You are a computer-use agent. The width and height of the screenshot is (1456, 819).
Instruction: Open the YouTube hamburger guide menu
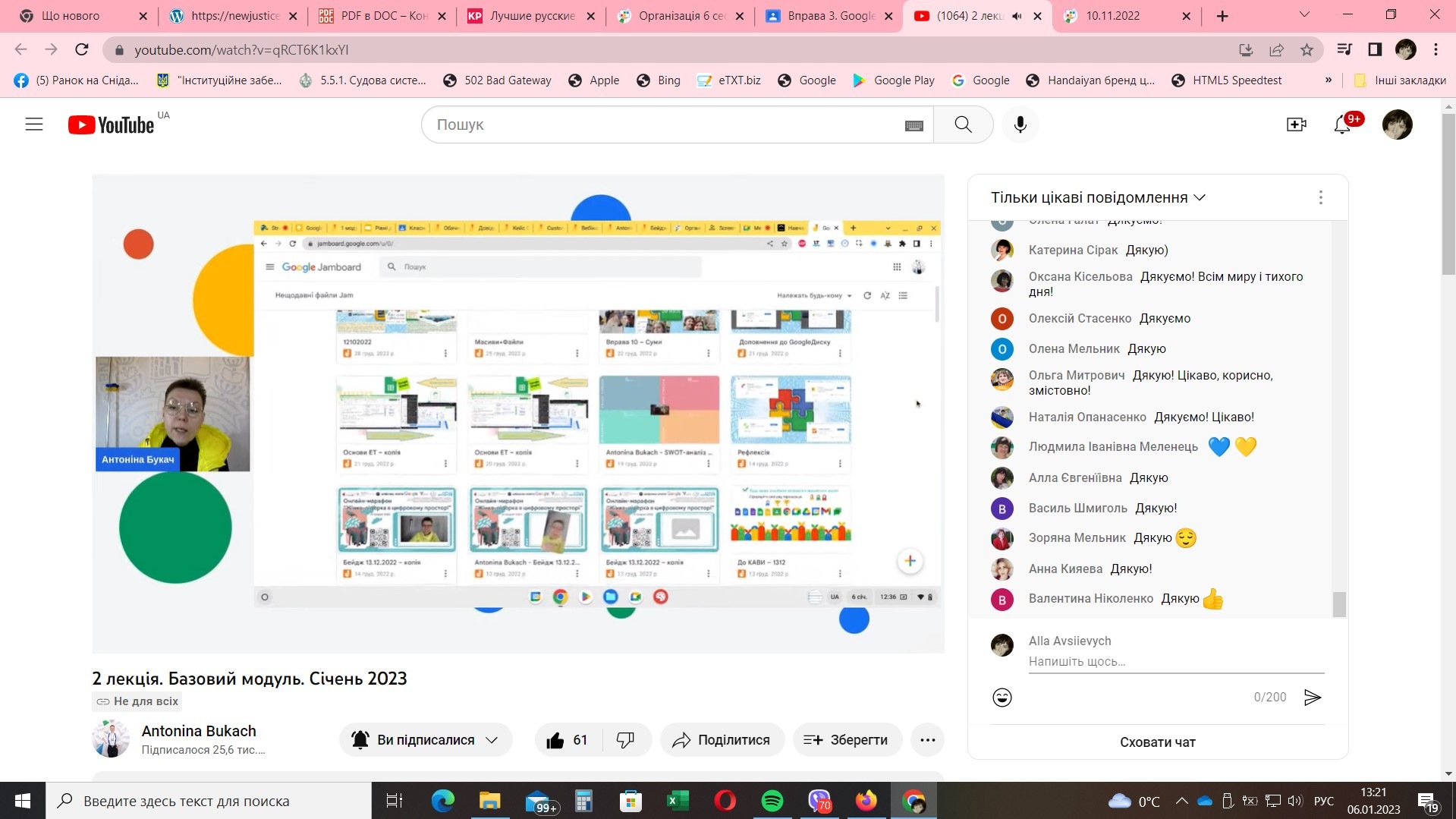coord(34,124)
